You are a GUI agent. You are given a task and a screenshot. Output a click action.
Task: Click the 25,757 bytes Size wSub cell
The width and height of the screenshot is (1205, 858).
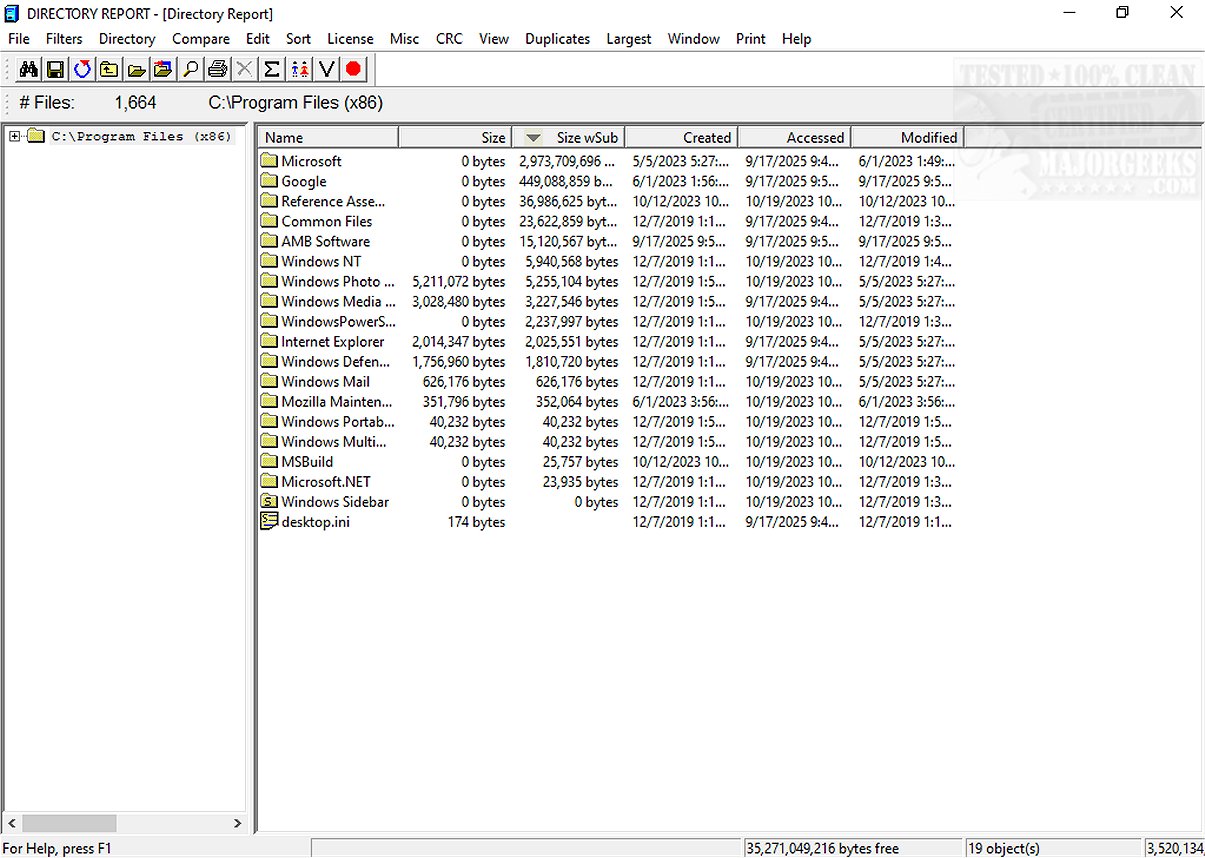point(581,461)
